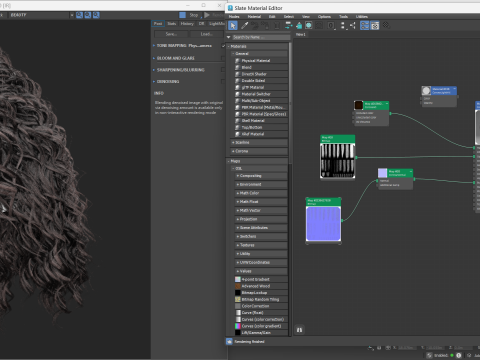480x360 pixels.
Task: Toggle the Material/Map Browser panel icon
Action: point(365,25)
